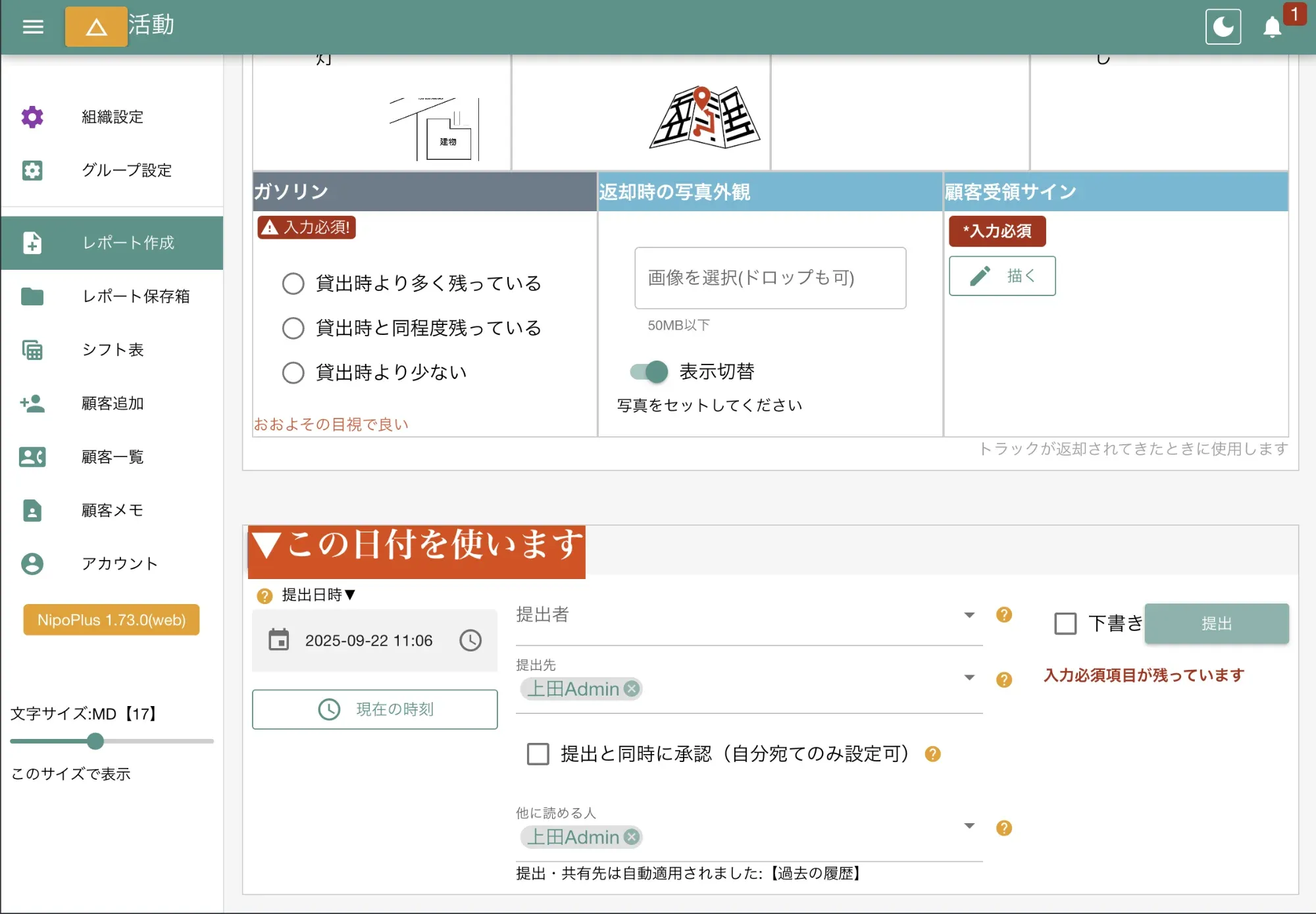Screen dimensions: 1316x914
Task: Click the 顧客追加 person-add icon
Action: (x=32, y=403)
